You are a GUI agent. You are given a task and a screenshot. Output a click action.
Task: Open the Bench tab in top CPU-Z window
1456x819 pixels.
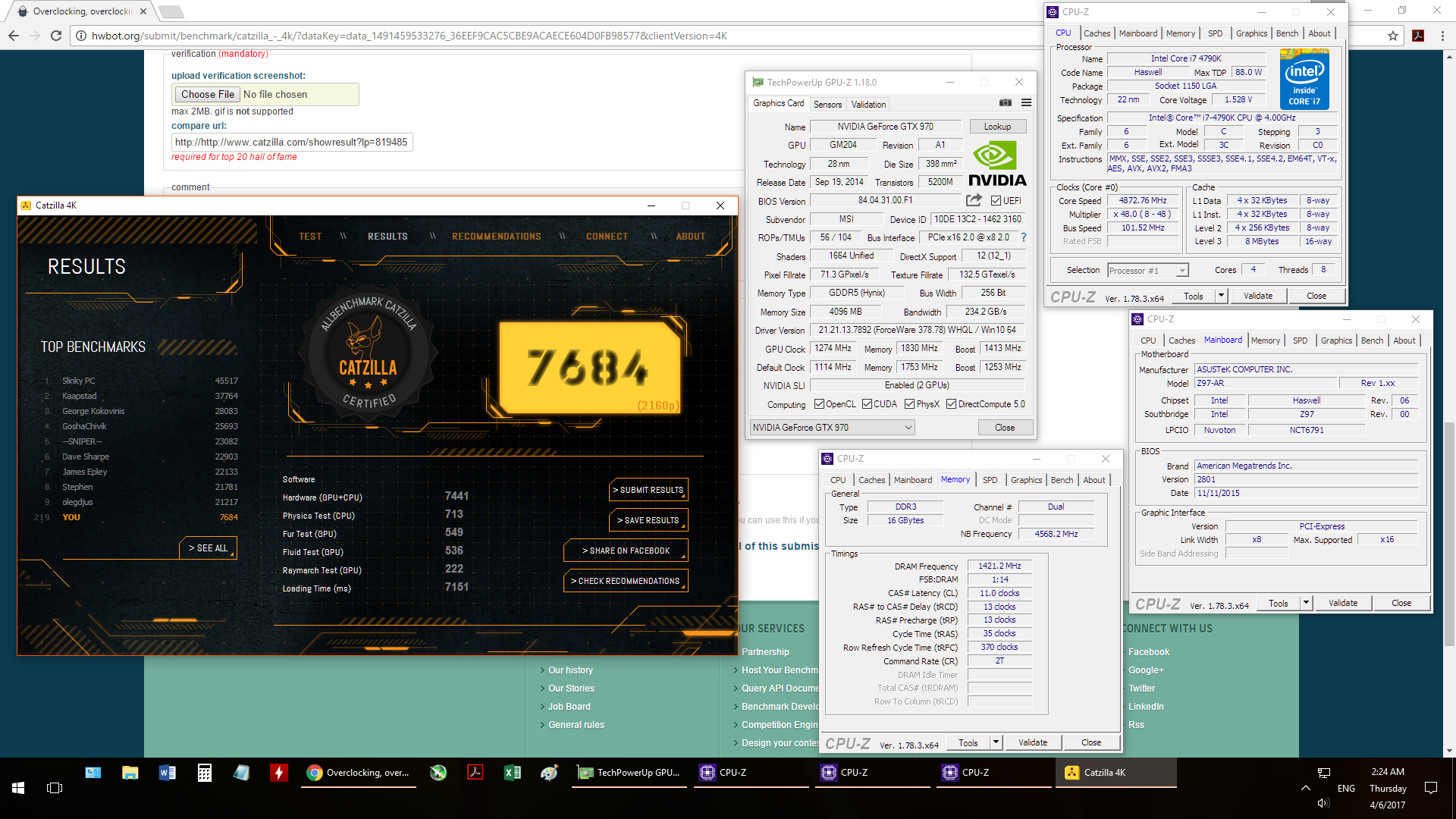pos(1287,33)
